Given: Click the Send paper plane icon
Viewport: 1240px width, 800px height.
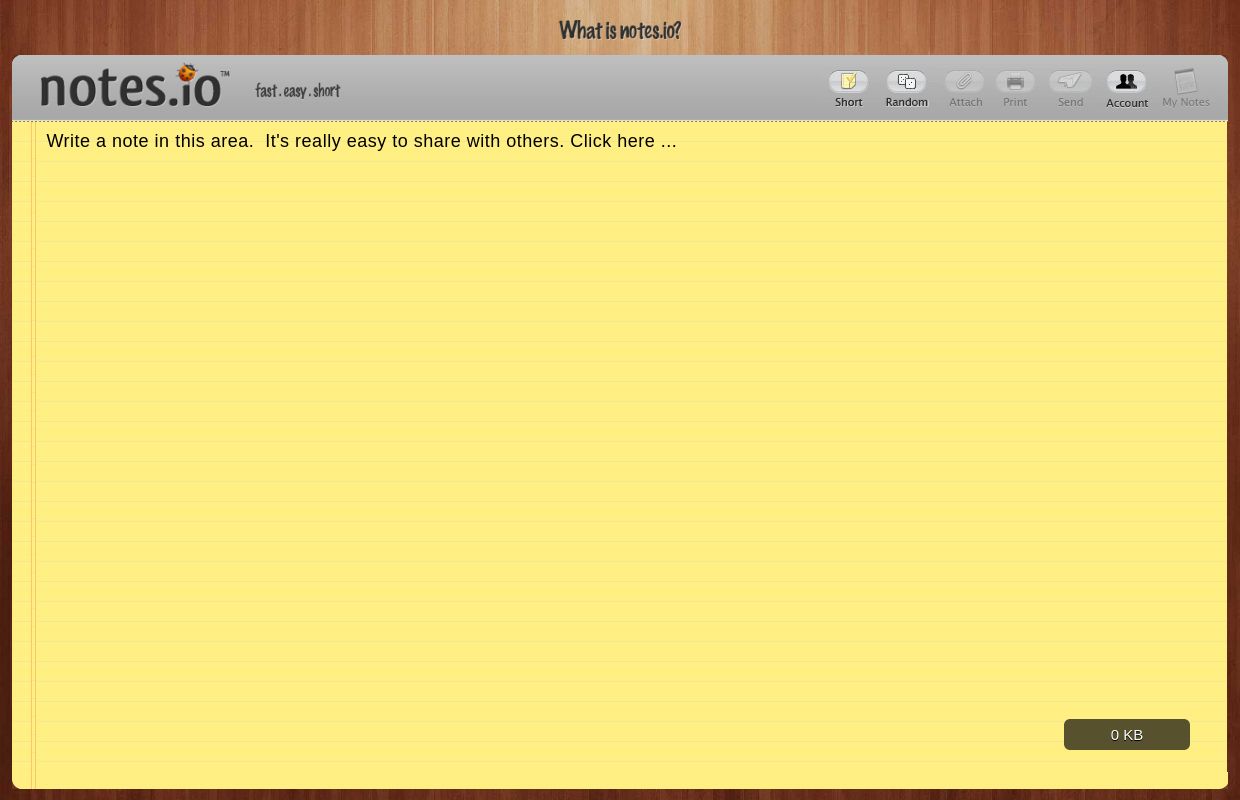Looking at the screenshot, I should pyautogui.click(x=1070, y=82).
